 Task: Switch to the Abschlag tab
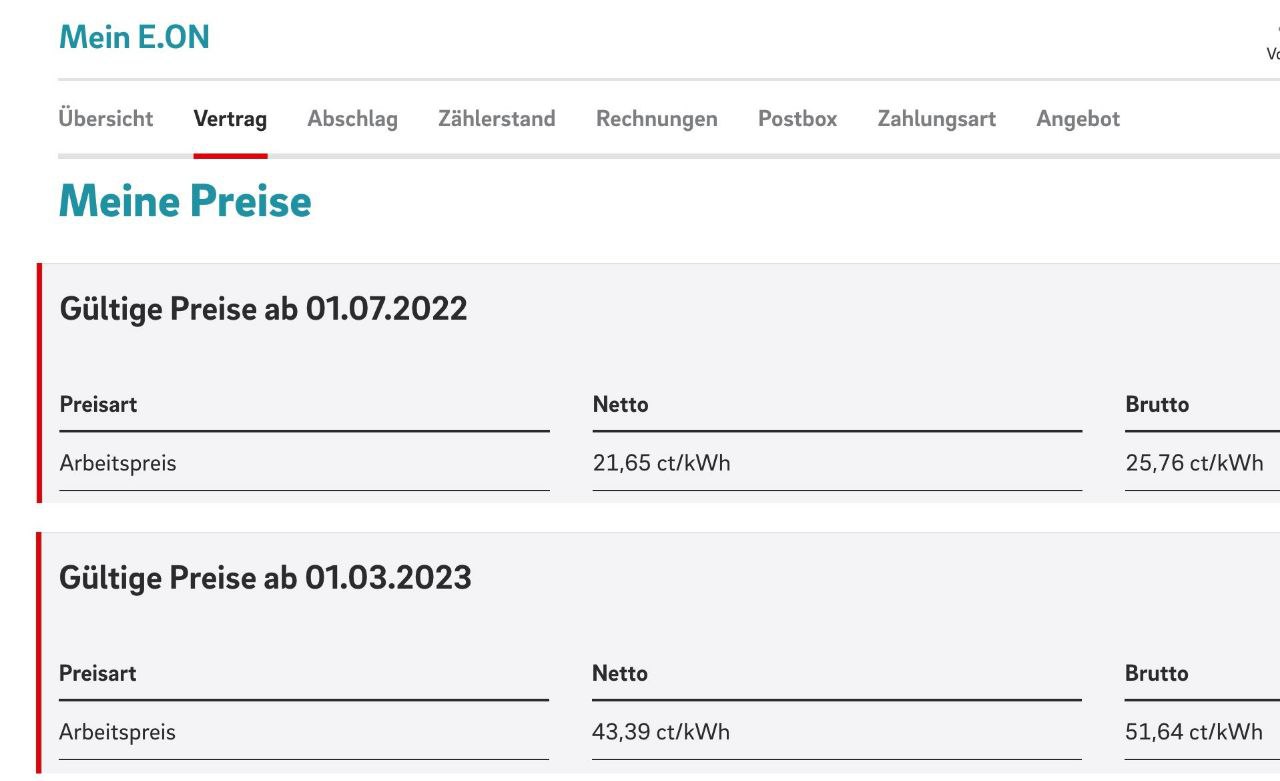352,119
